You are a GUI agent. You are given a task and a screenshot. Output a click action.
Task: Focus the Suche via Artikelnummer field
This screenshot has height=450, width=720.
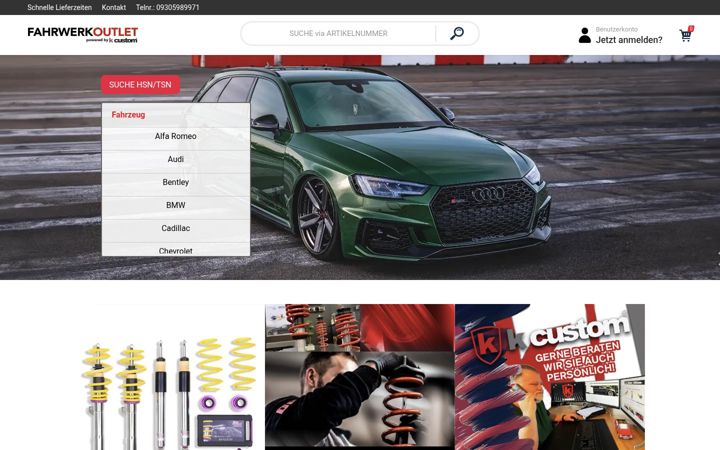338,34
